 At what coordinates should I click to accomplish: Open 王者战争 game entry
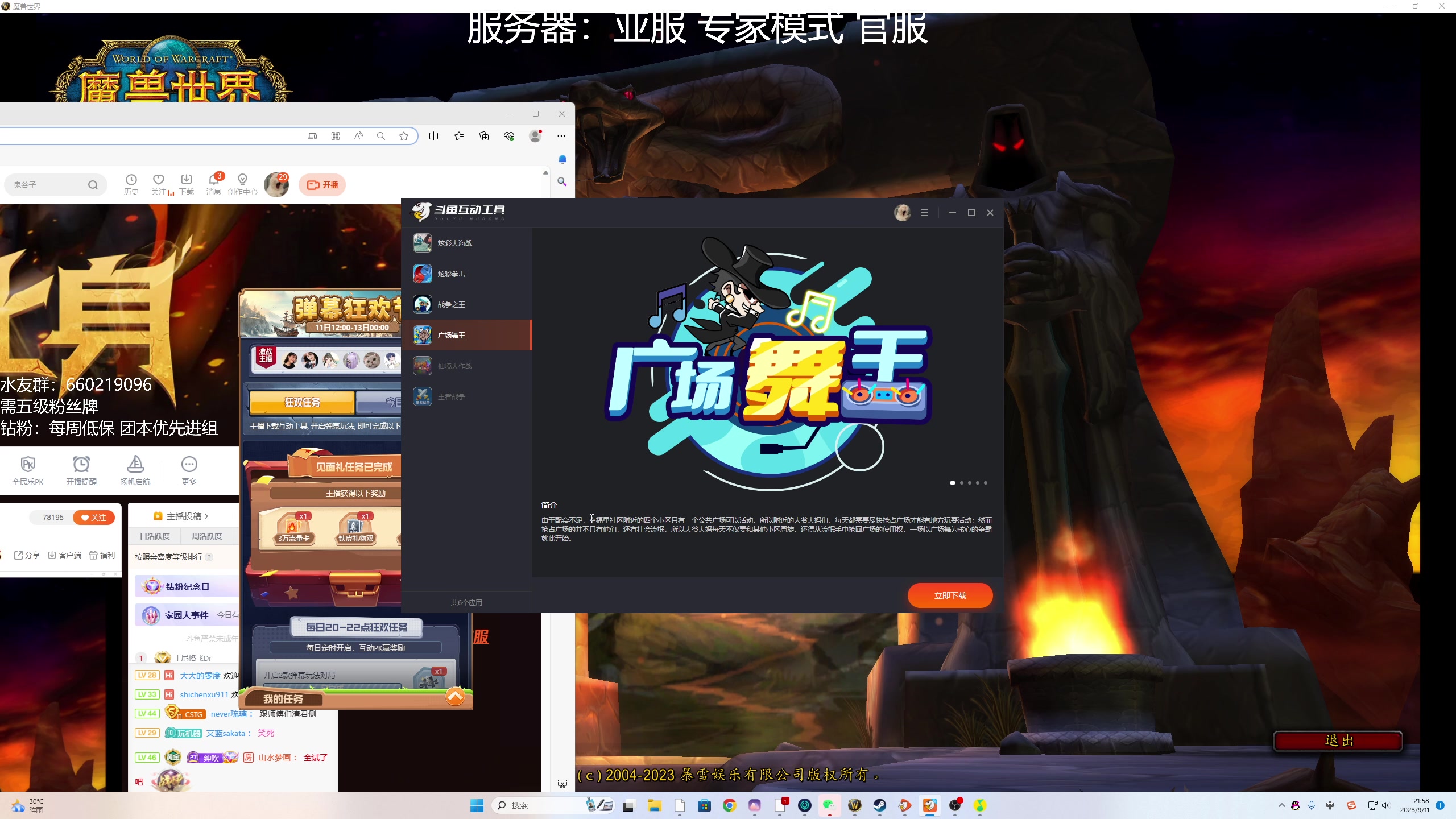(466, 396)
